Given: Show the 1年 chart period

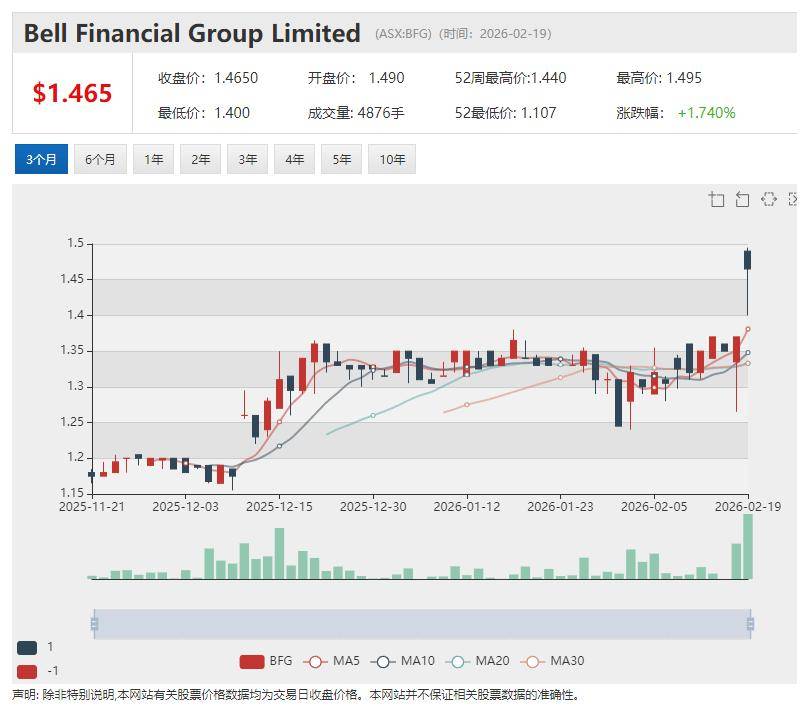Looking at the screenshot, I should 153,159.
